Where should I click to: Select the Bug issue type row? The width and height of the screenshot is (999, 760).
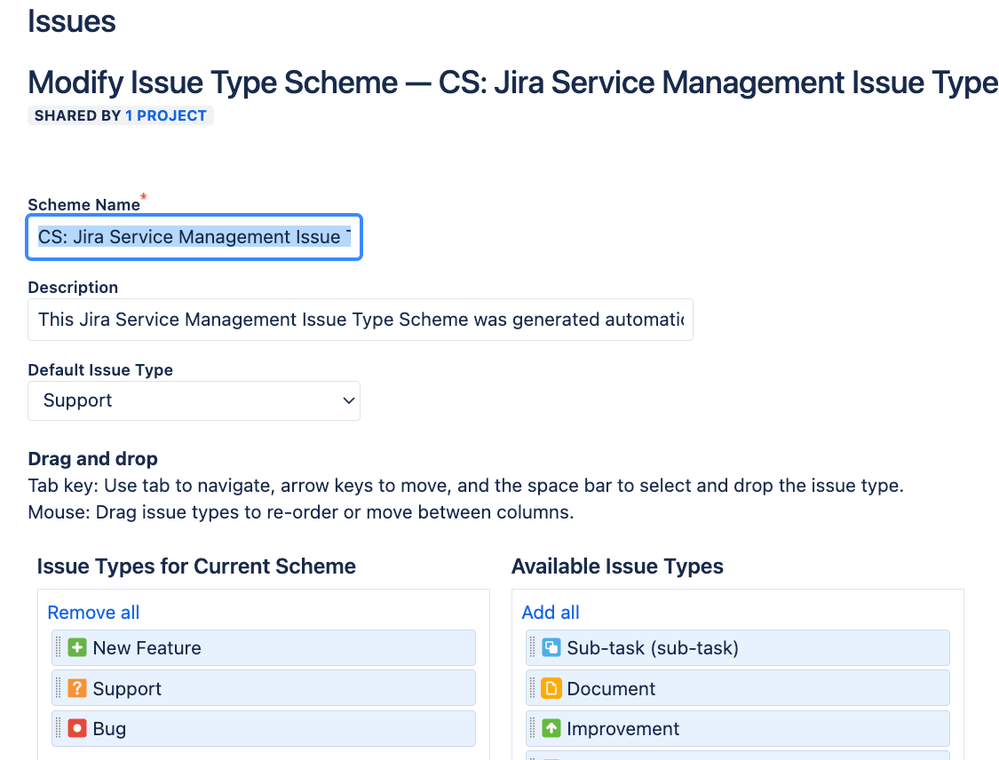[263, 728]
